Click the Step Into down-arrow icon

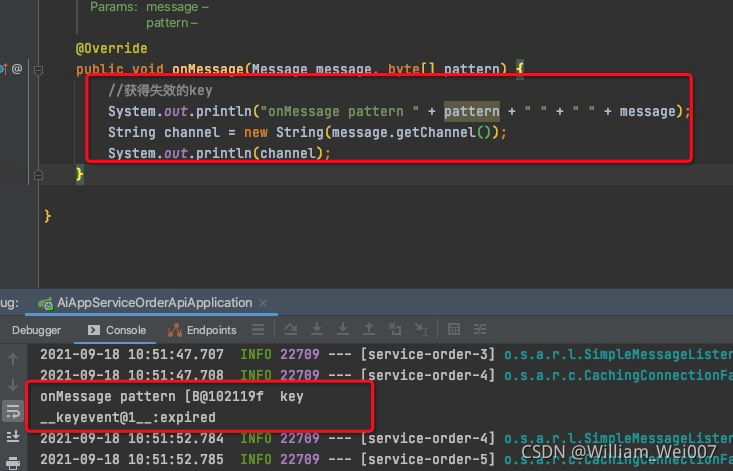click(317, 329)
